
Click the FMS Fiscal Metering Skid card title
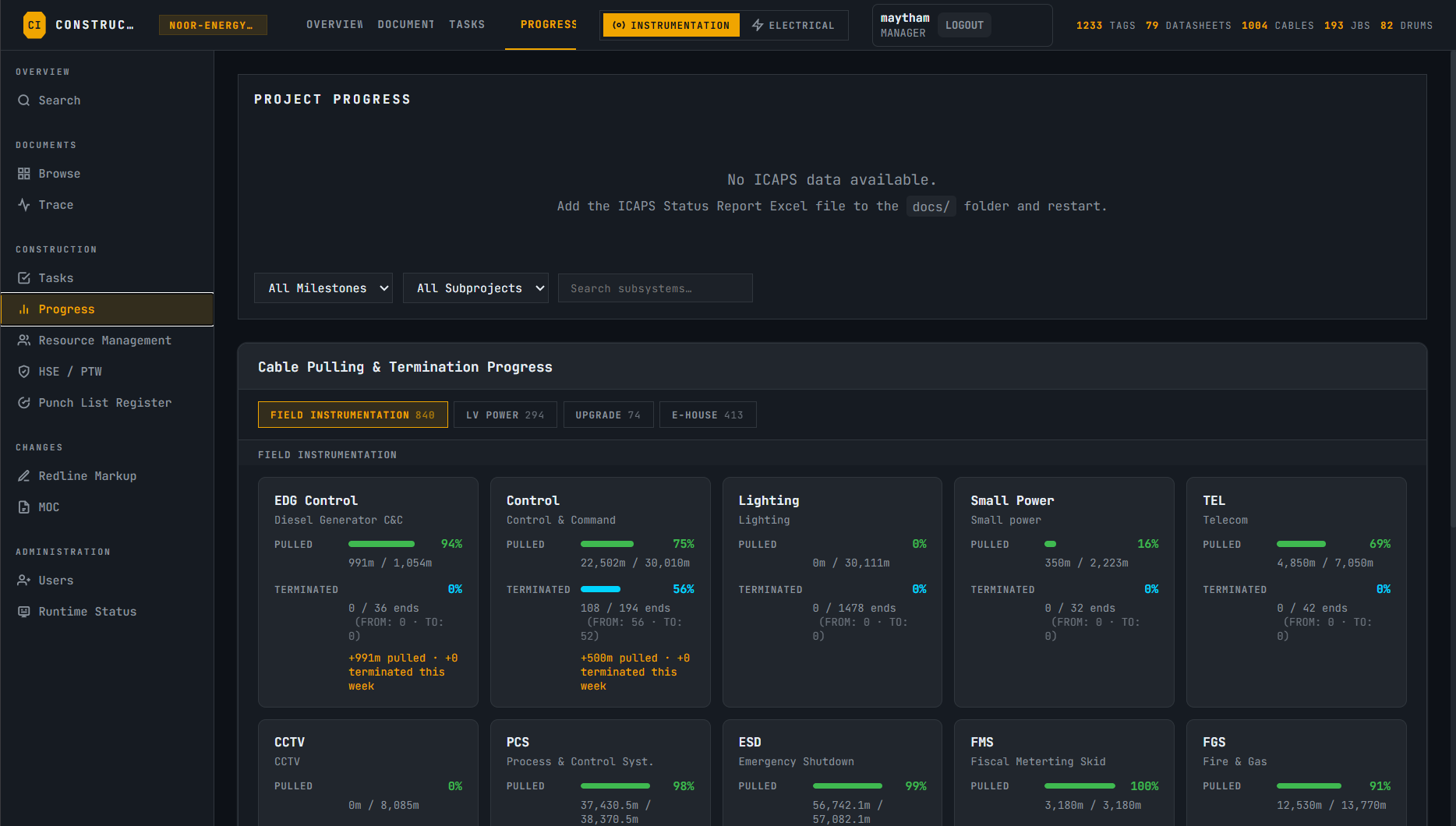[982, 743]
